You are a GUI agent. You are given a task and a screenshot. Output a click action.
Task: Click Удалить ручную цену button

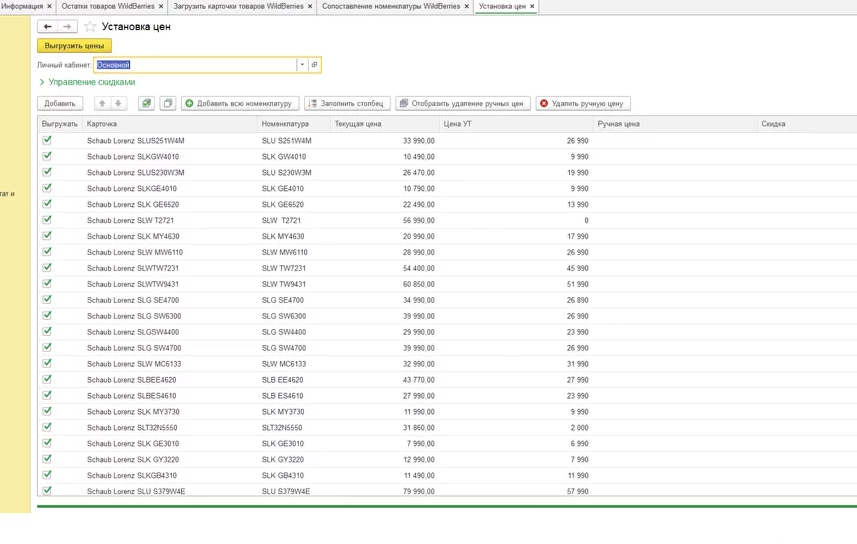(583, 103)
